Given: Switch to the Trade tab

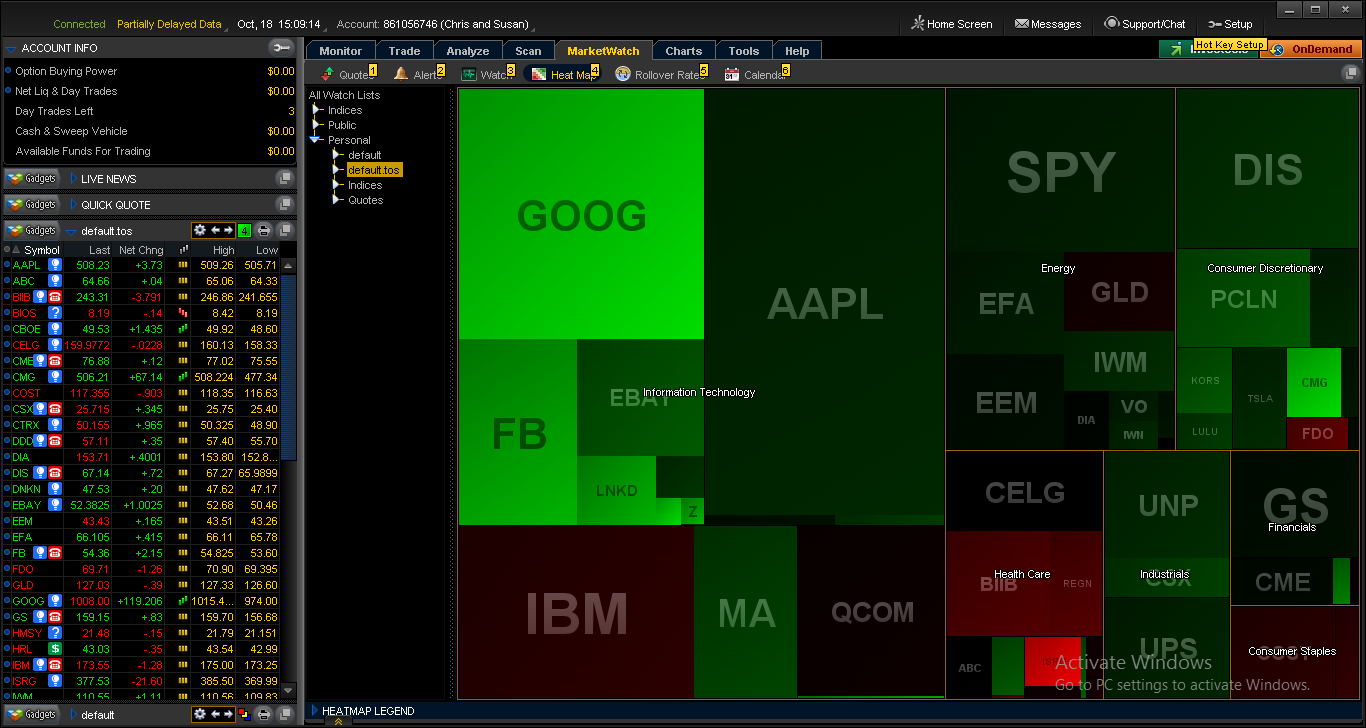Looking at the screenshot, I should [404, 51].
